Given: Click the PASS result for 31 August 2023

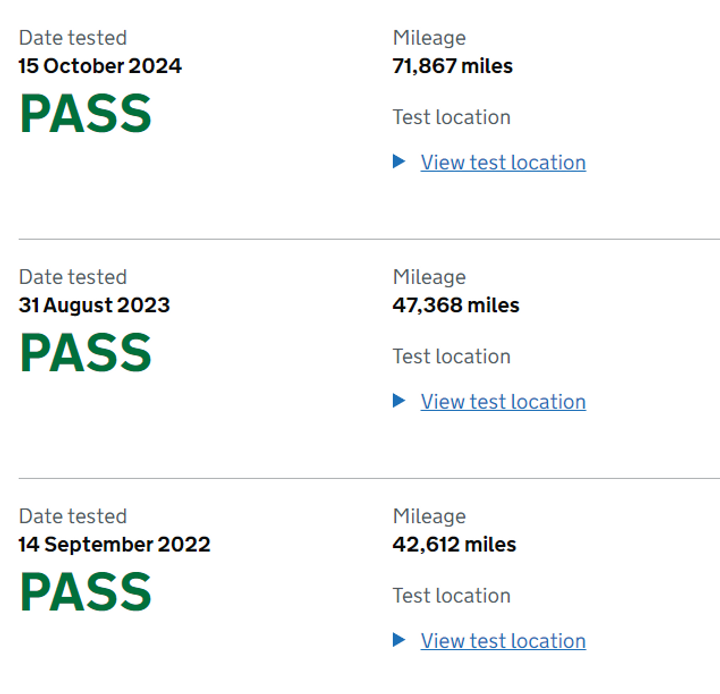Looking at the screenshot, I should [86, 353].
